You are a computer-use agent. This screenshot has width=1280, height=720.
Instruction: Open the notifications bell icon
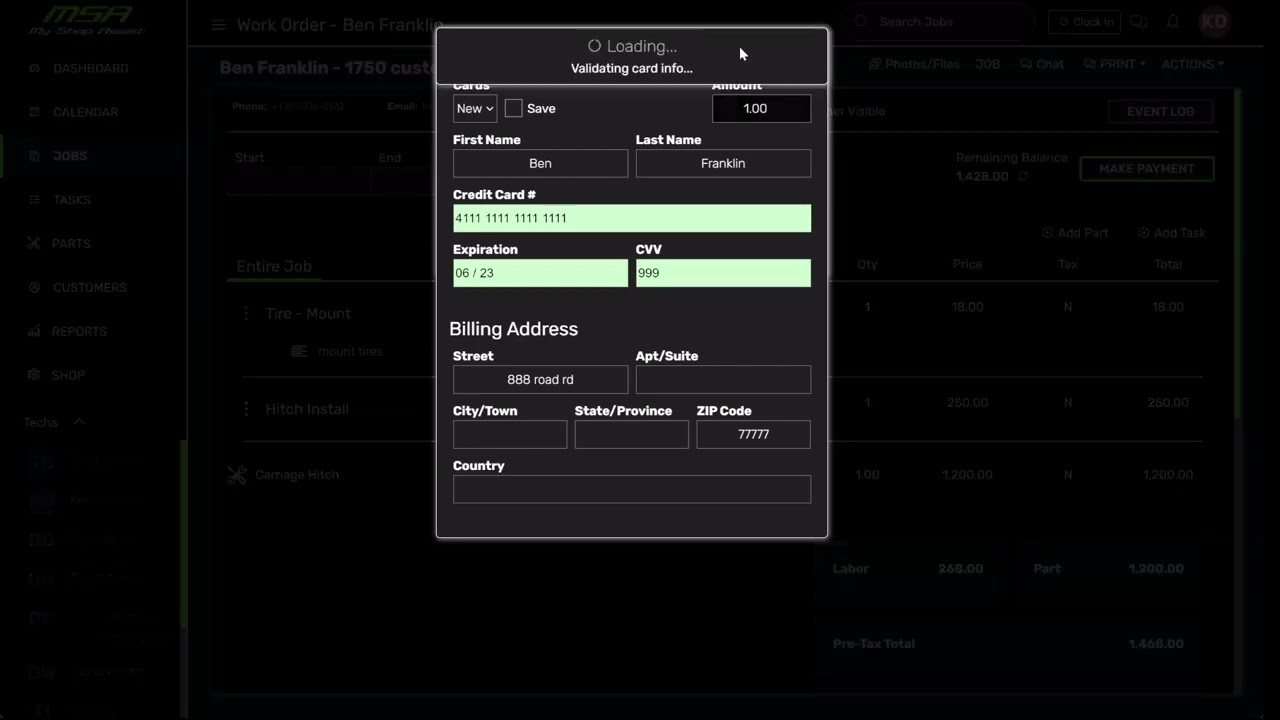click(x=1173, y=22)
